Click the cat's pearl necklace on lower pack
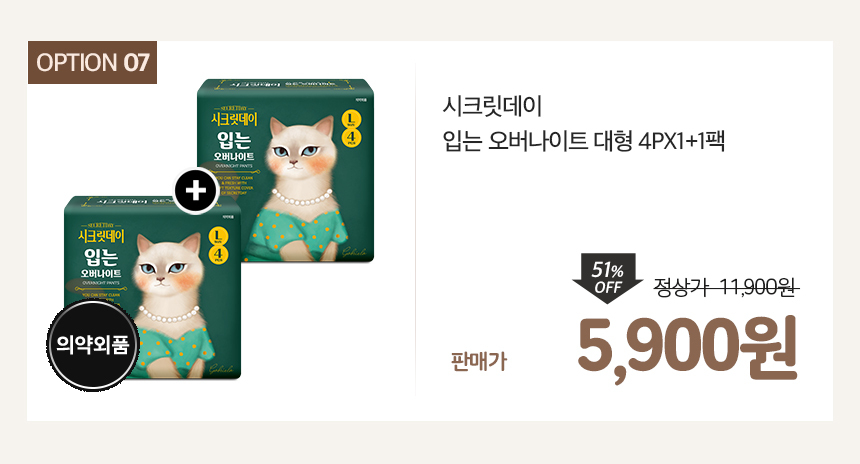Viewport: 860px width, 464px height. [x=169, y=315]
